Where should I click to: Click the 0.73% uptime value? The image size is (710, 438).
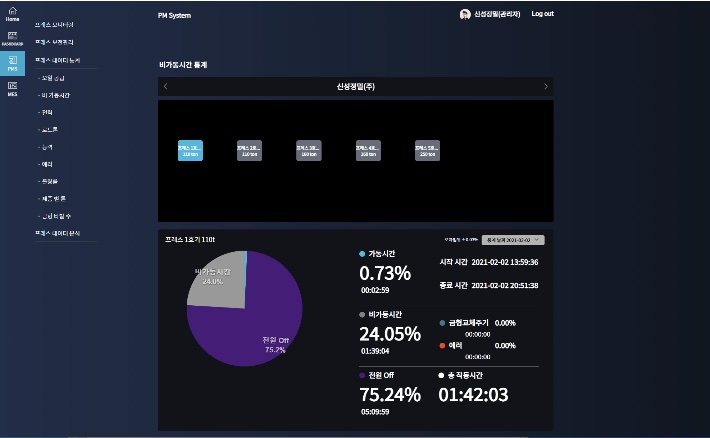(x=385, y=273)
